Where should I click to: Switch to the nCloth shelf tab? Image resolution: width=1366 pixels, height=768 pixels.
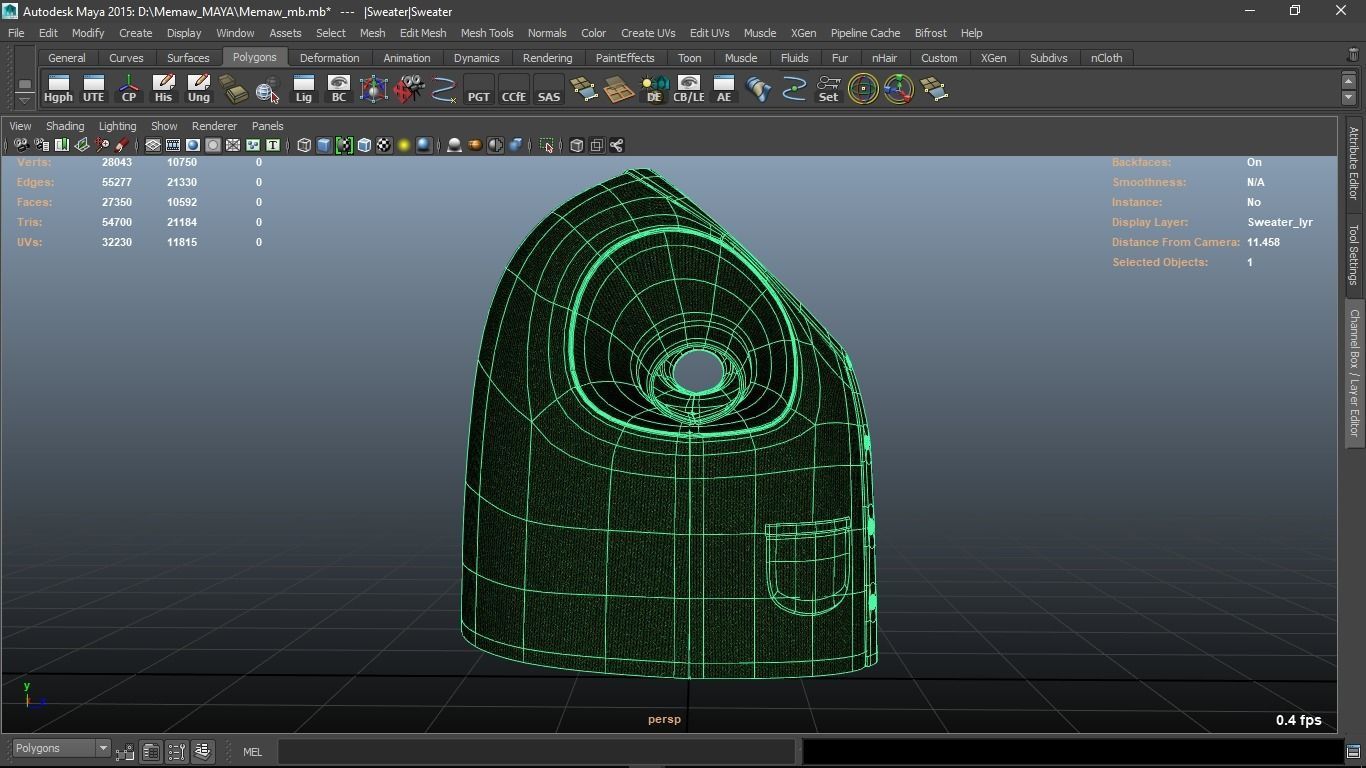click(x=1106, y=58)
